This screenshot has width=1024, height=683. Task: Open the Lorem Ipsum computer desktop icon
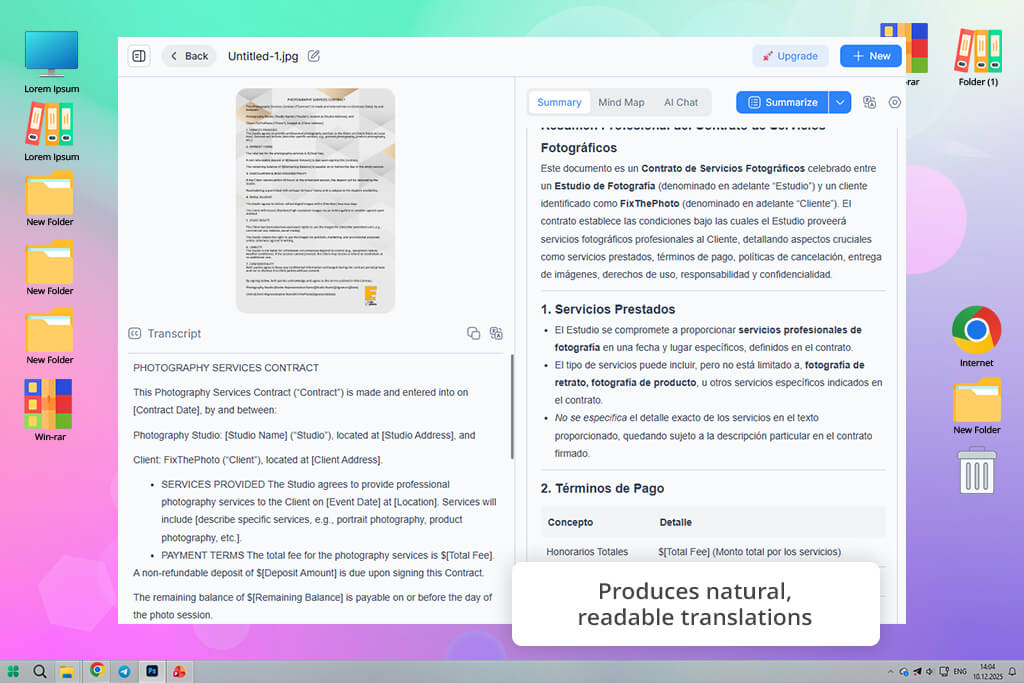pos(52,61)
